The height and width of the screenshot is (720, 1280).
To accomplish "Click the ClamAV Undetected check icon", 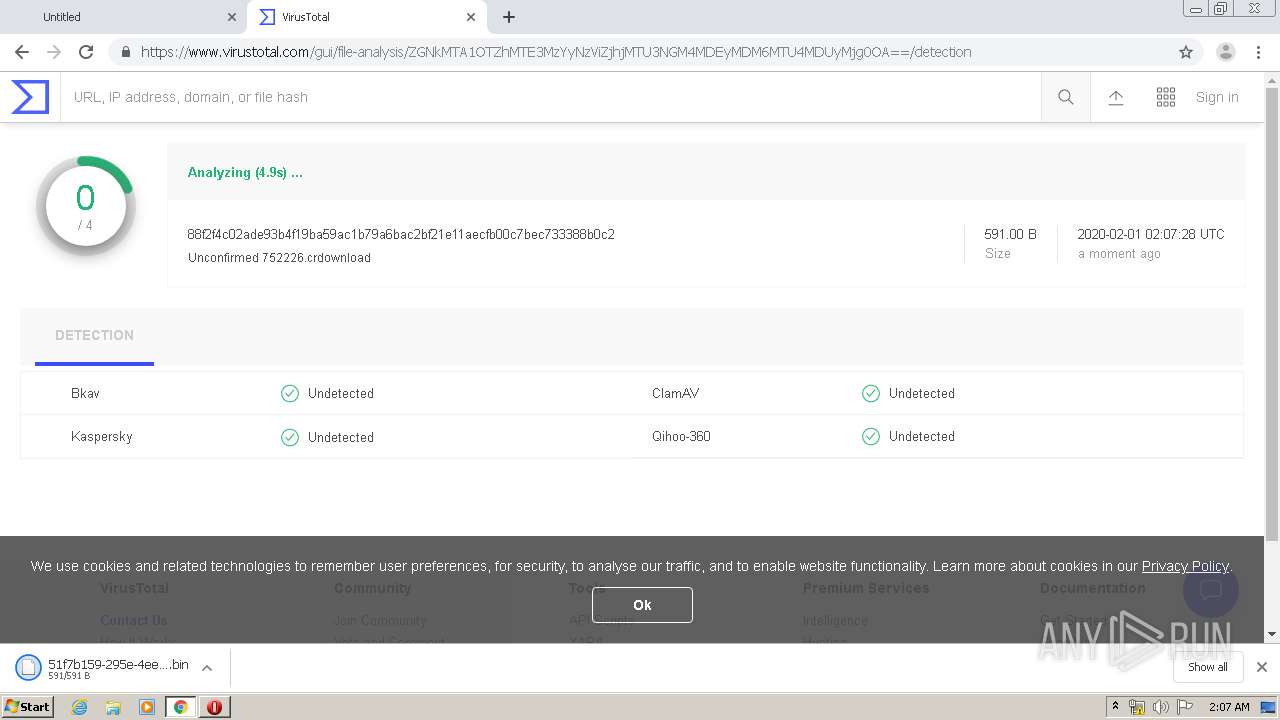I will (871, 393).
